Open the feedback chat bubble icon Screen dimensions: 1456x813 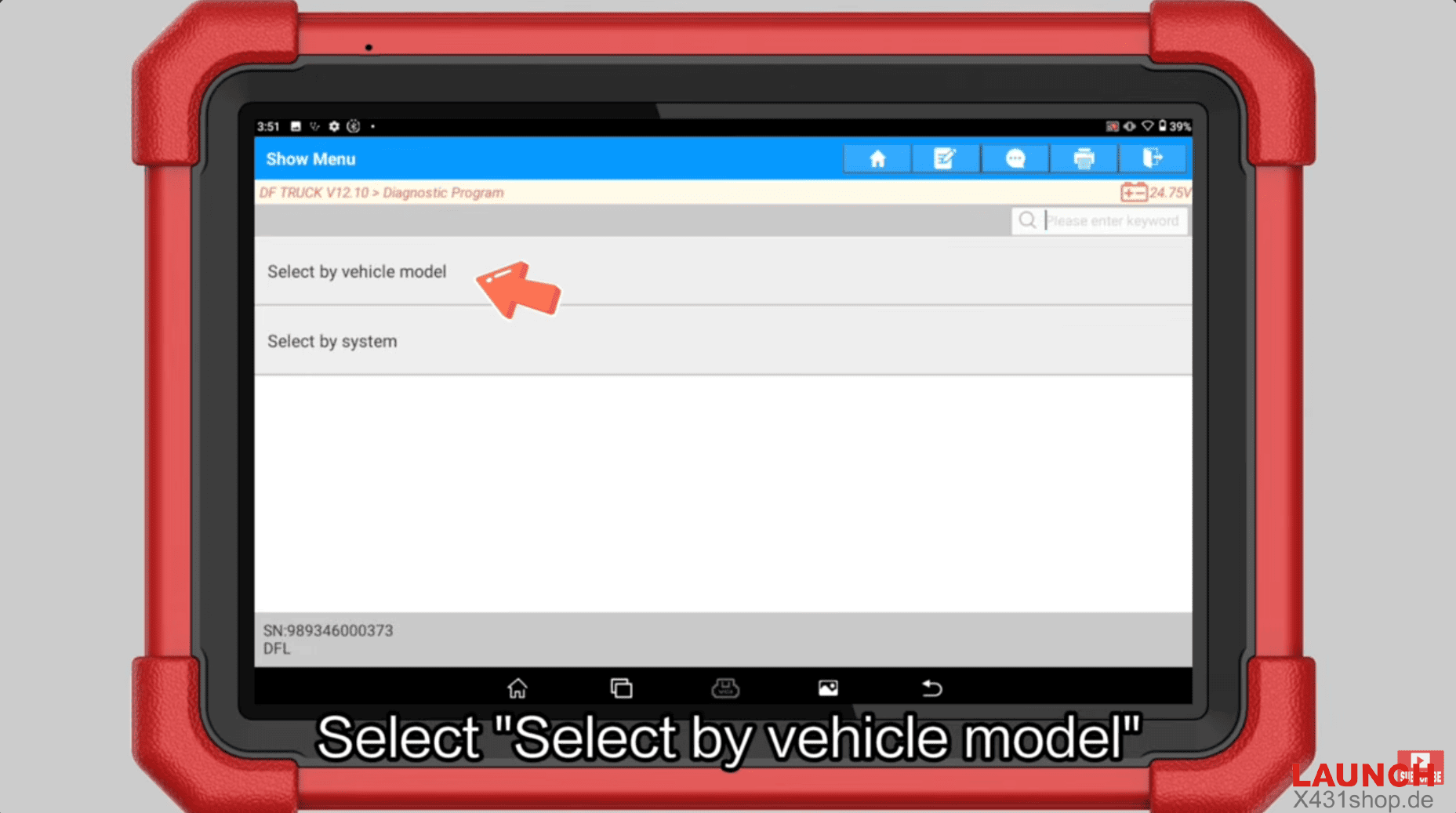pos(1015,159)
